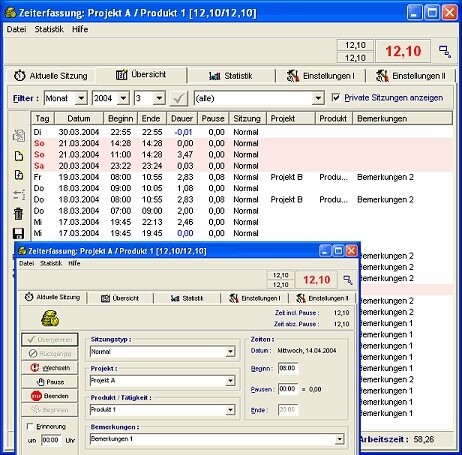Select the Sa 20.03.2004 row
462x455 pixels.
point(242,166)
